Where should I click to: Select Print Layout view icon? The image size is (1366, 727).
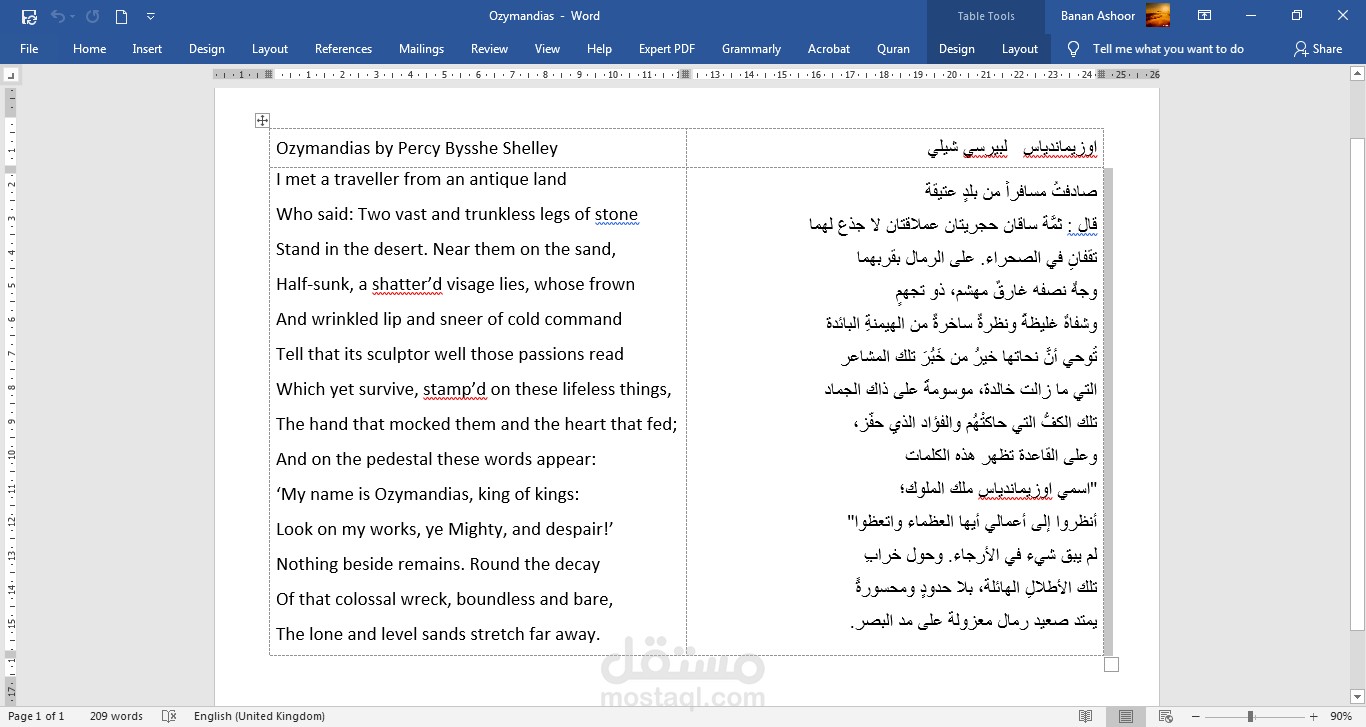(1126, 716)
